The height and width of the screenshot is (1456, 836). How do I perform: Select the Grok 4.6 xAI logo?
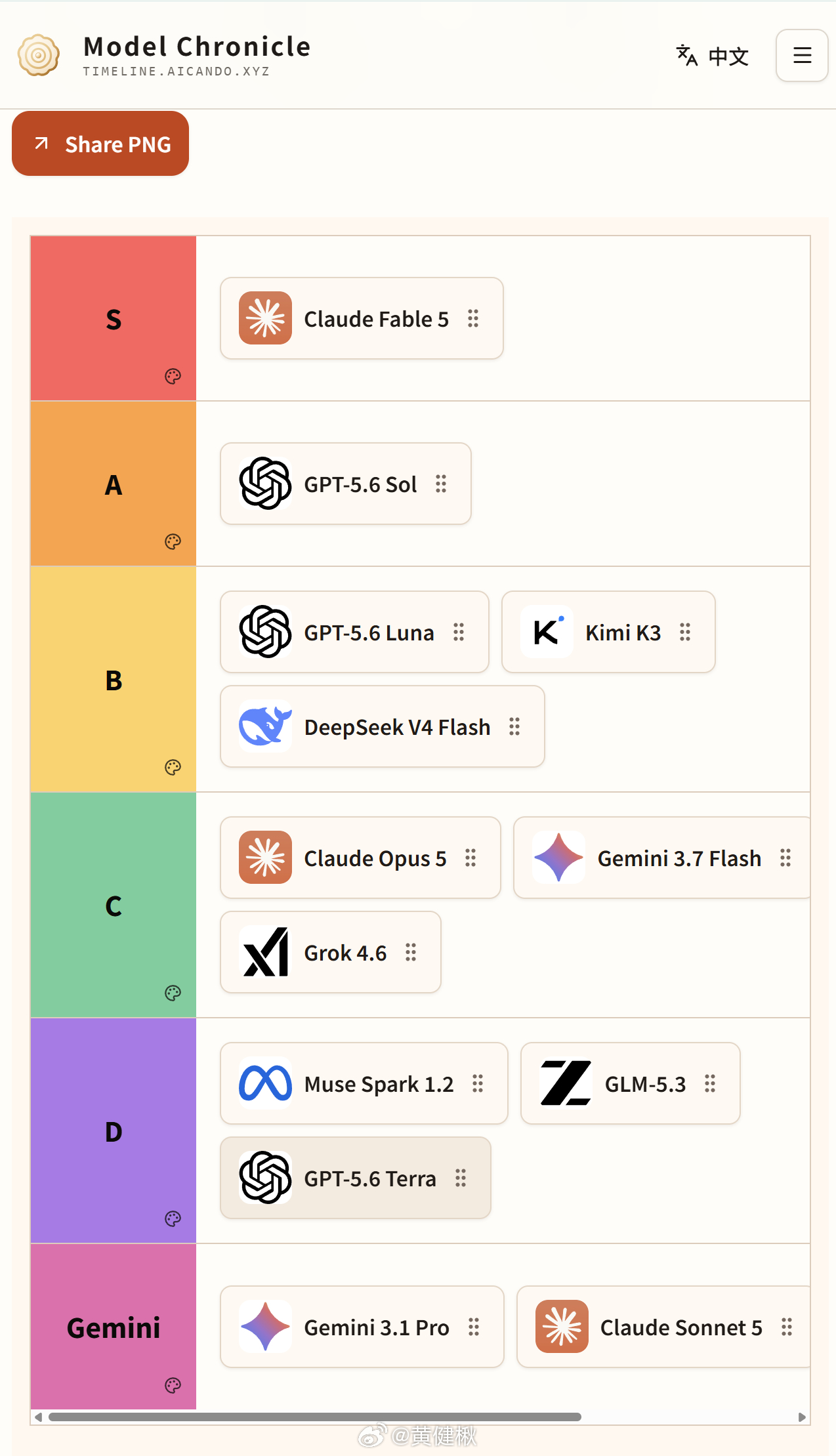(x=265, y=952)
